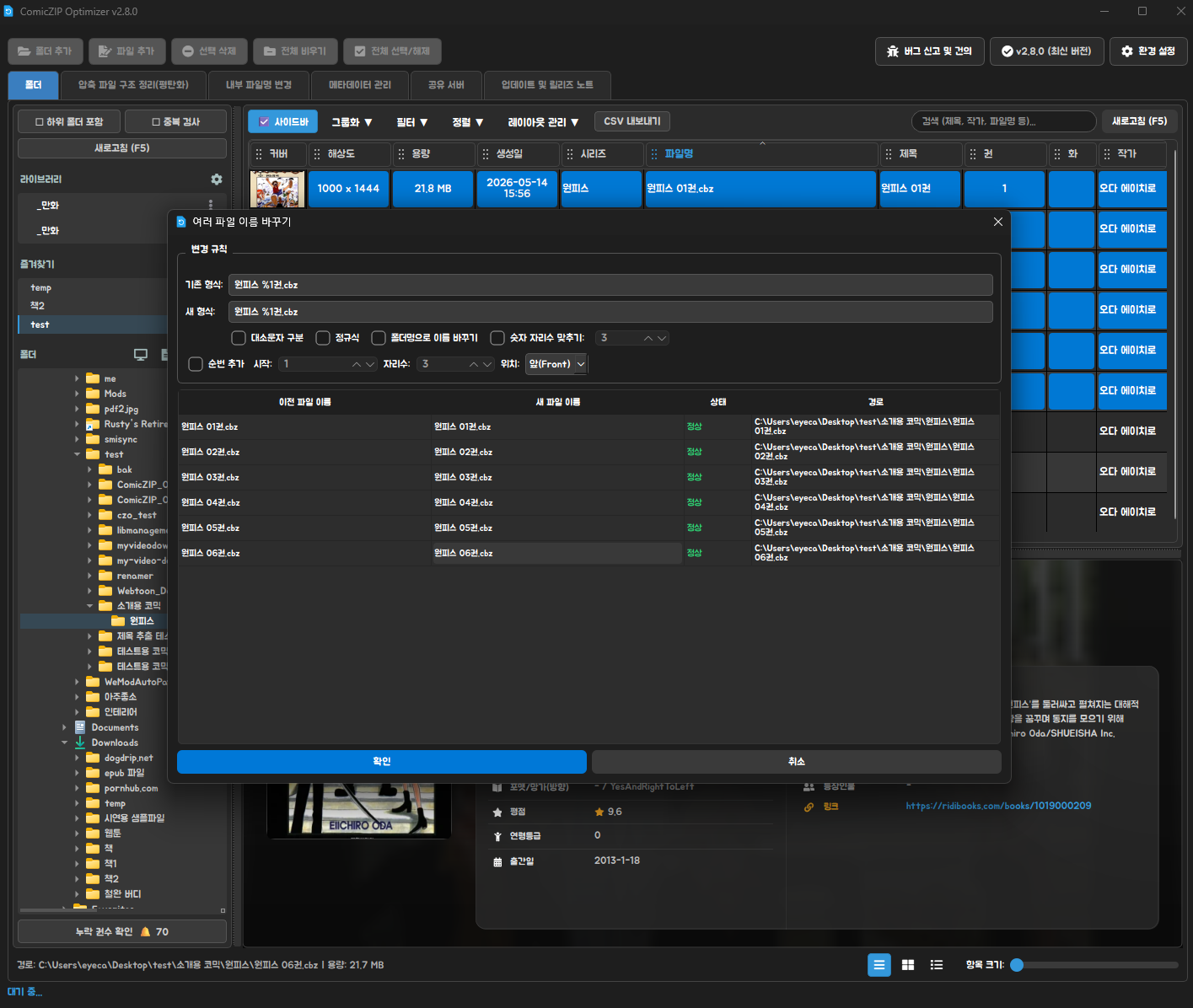Toggle the 순번 추가 checkbox

pos(196,364)
